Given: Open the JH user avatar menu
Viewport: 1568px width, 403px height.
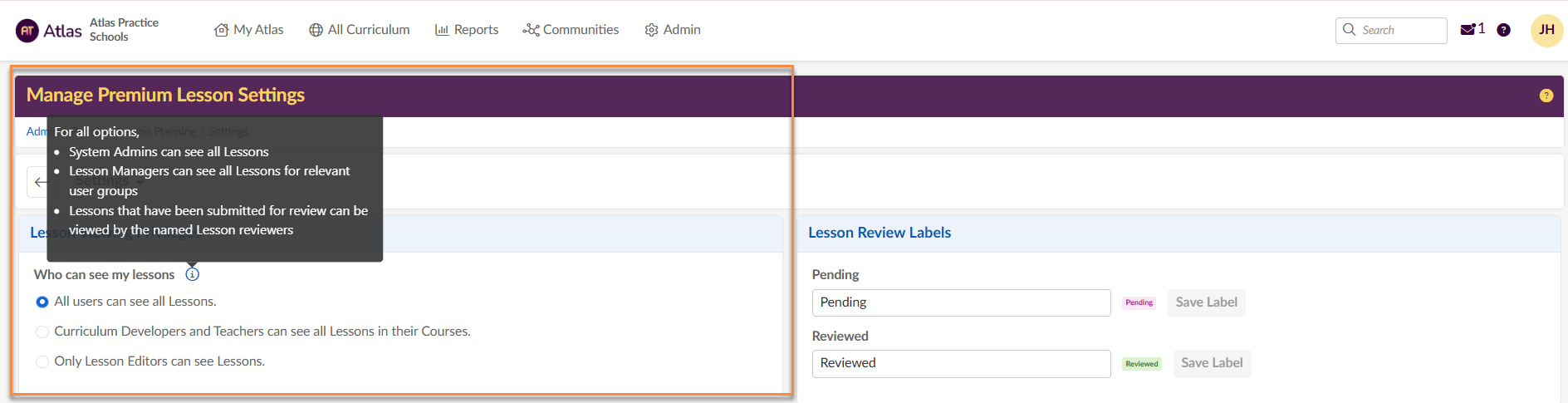Looking at the screenshot, I should [1546, 30].
